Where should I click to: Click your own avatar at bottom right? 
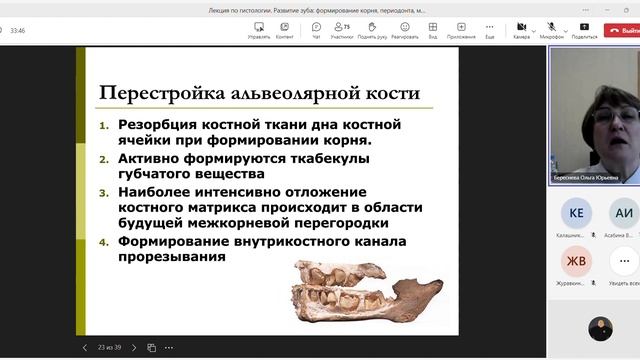600,329
